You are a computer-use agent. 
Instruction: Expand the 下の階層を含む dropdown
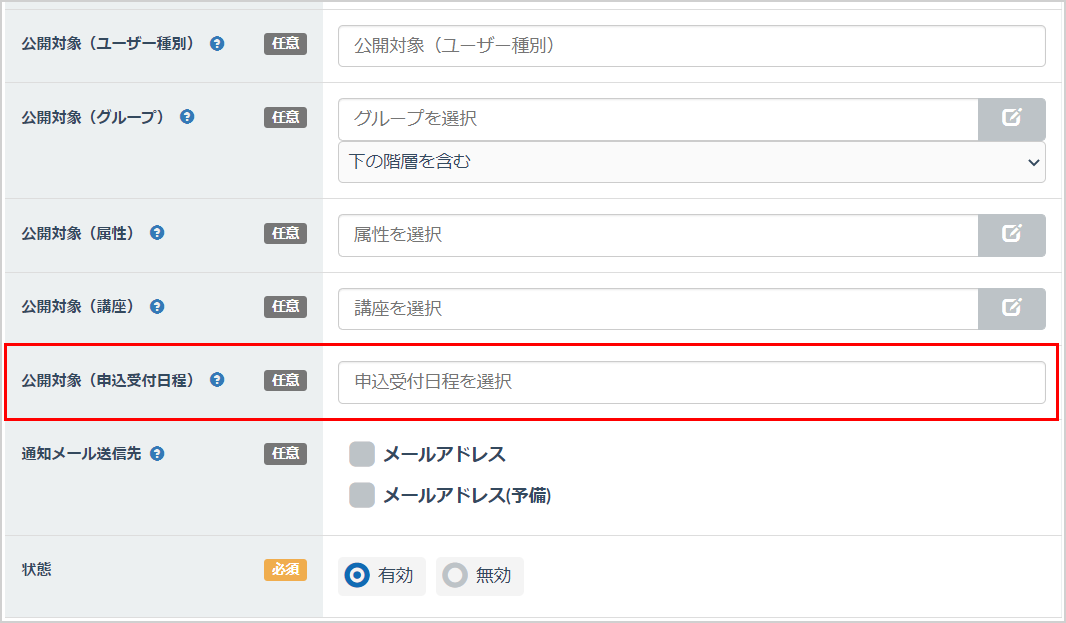tap(691, 162)
